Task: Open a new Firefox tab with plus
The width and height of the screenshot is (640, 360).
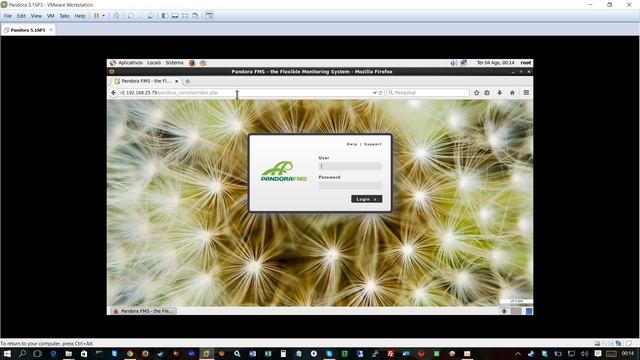Action: pos(187,82)
